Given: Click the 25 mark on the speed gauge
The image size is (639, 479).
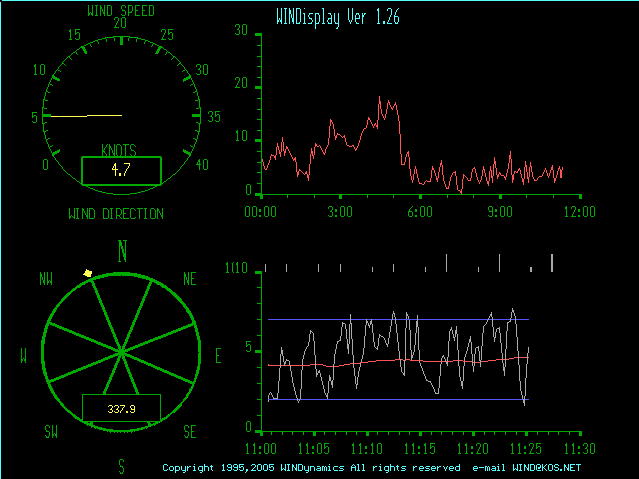Looking at the screenshot, I should (x=167, y=35).
